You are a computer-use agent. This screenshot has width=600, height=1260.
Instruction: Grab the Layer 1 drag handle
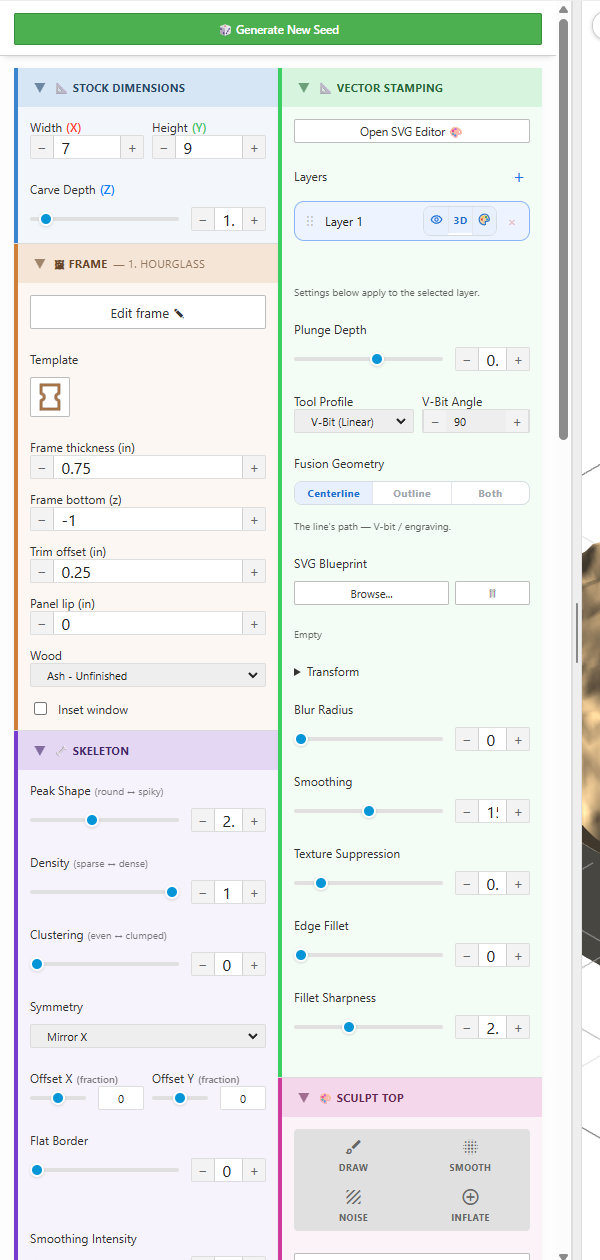310,221
